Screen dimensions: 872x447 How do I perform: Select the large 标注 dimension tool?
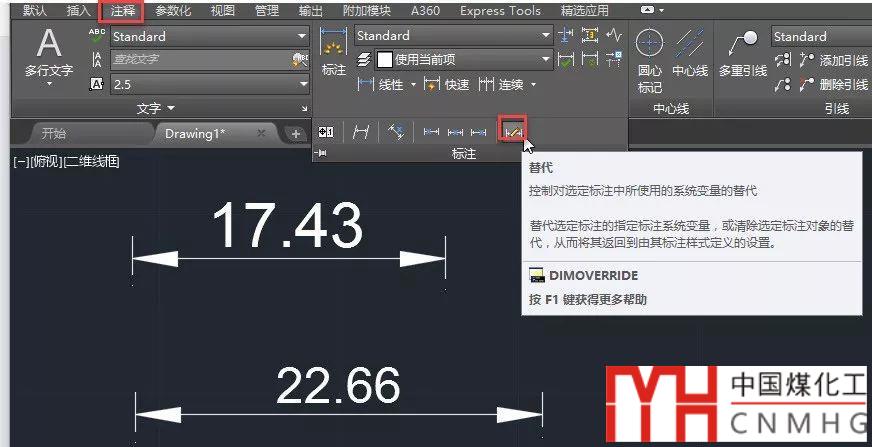tap(334, 51)
